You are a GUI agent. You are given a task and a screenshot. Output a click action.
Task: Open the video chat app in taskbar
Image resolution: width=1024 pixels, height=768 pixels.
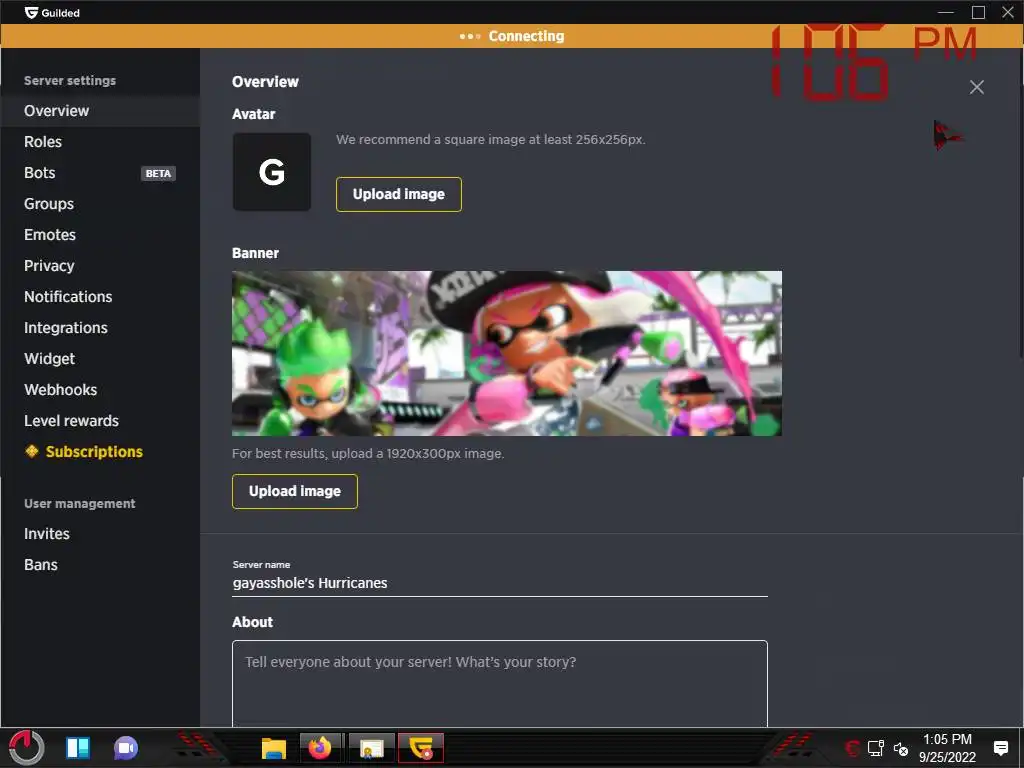(x=126, y=748)
